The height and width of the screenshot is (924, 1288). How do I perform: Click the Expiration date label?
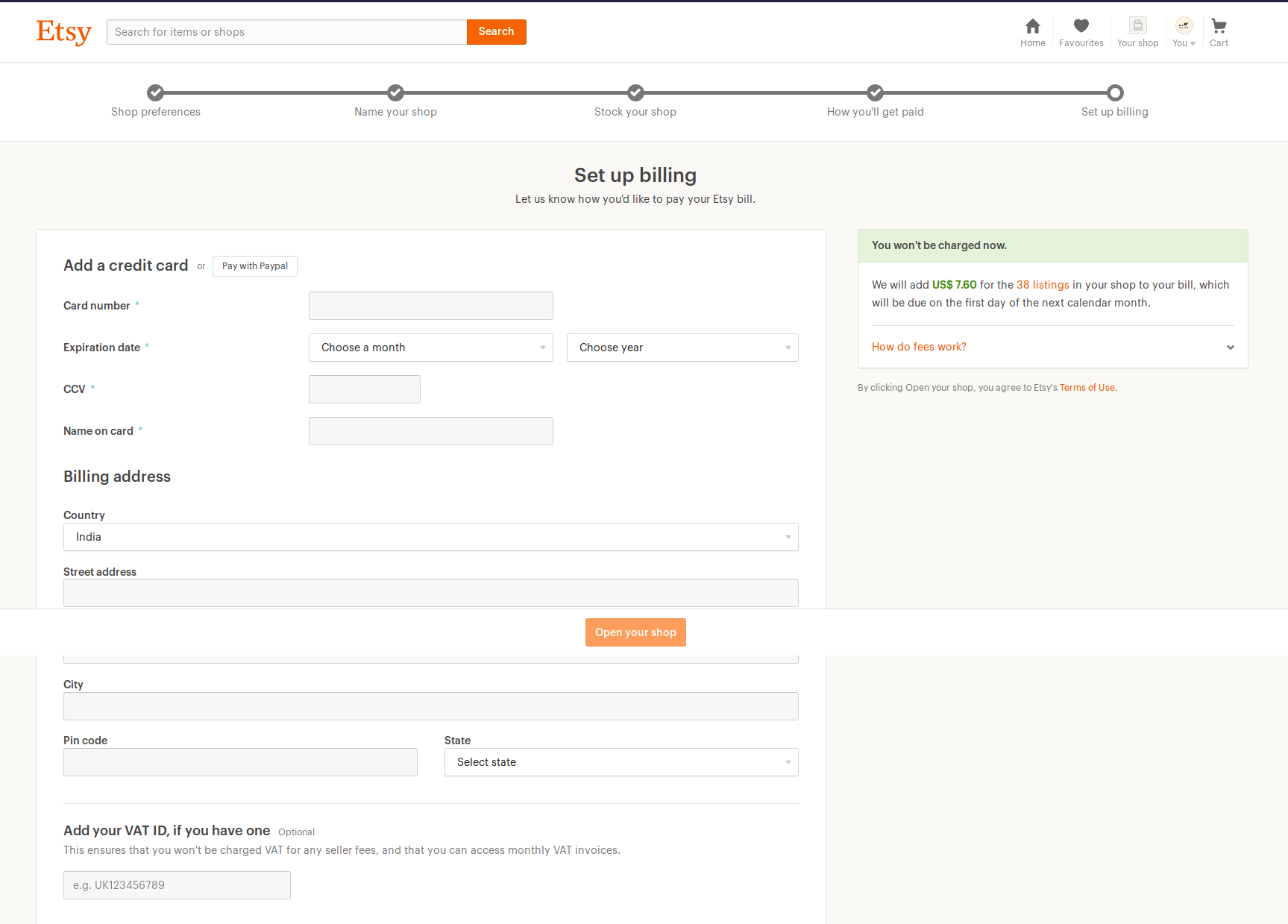[102, 348]
